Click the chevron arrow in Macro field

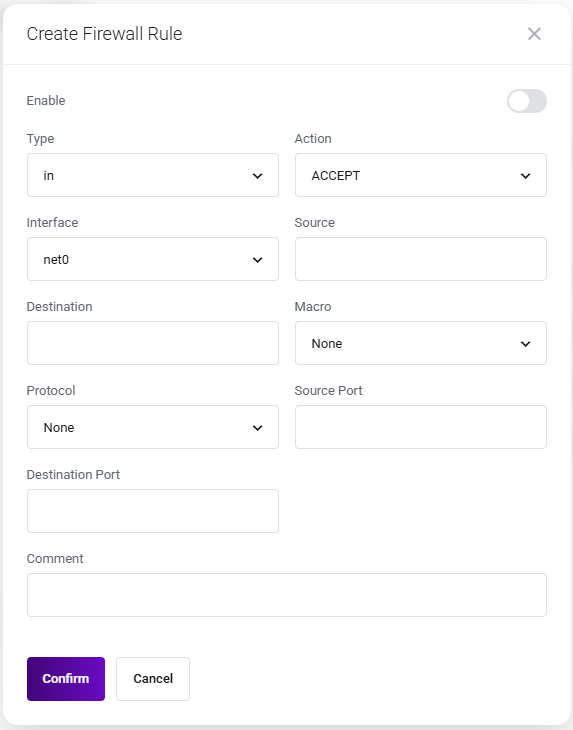pos(526,344)
